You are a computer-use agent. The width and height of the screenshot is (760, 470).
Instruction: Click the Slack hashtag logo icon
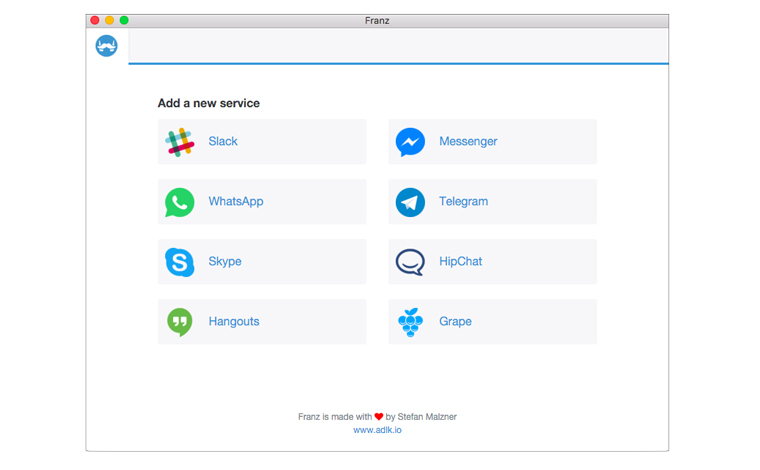[179, 142]
